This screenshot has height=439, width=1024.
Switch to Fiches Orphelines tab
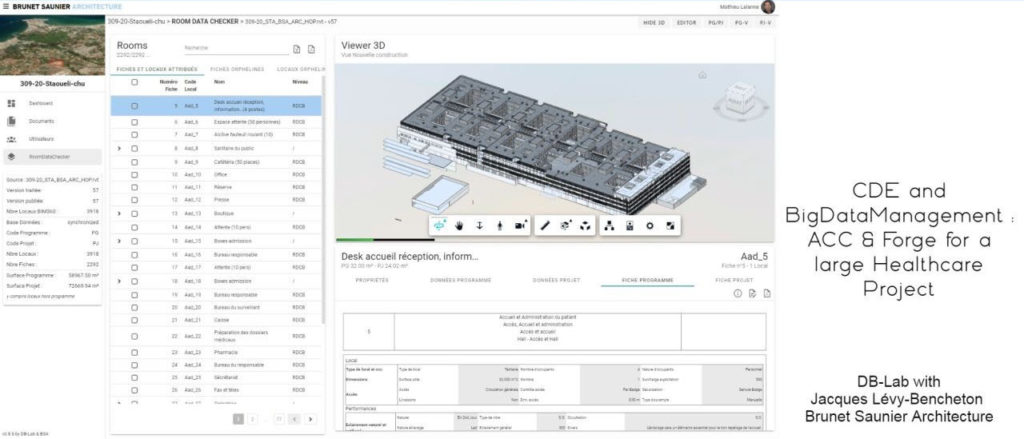pyautogui.click(x=237, y=69)
